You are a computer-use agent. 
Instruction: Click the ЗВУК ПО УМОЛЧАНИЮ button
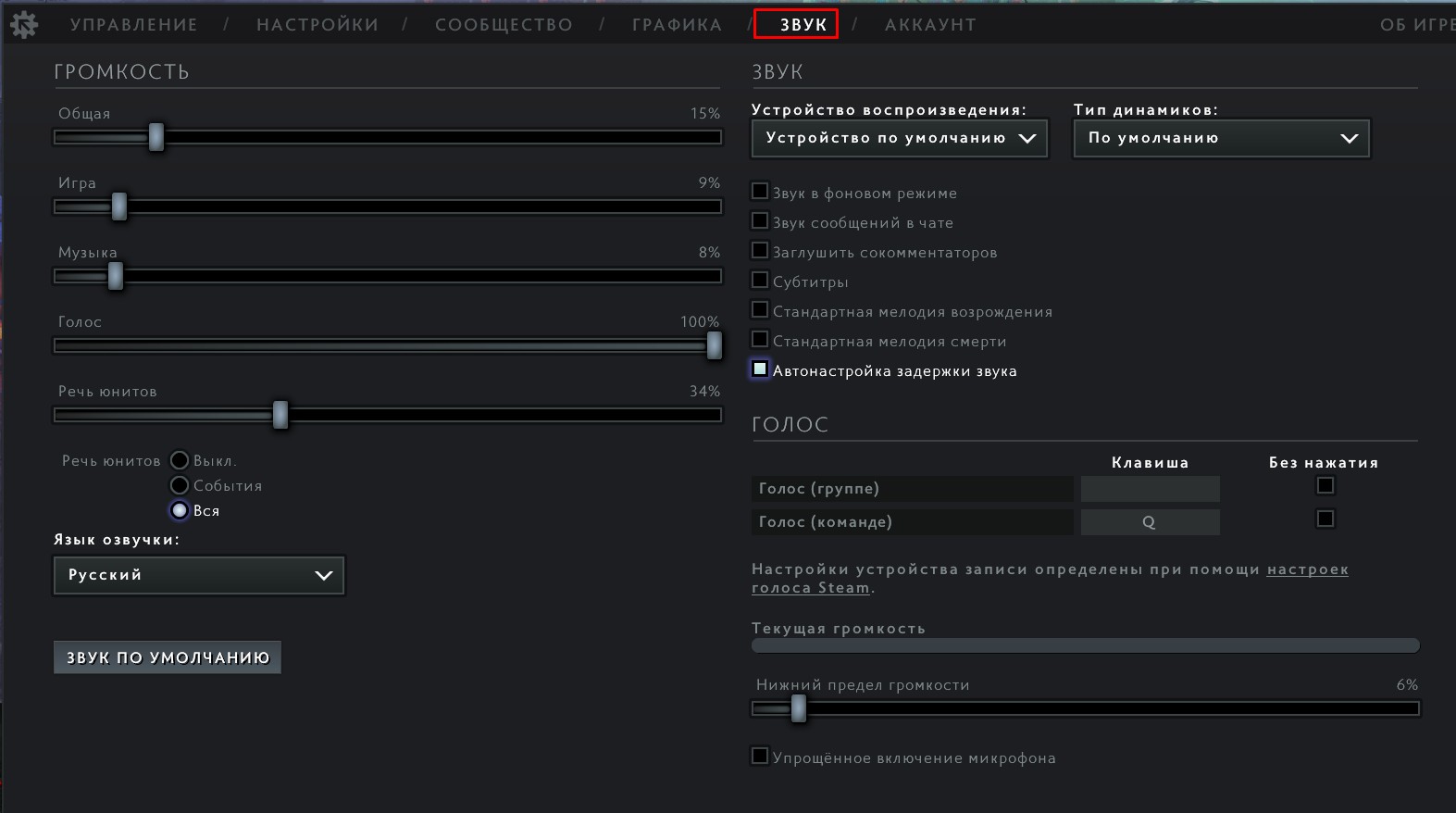(168, 657)
